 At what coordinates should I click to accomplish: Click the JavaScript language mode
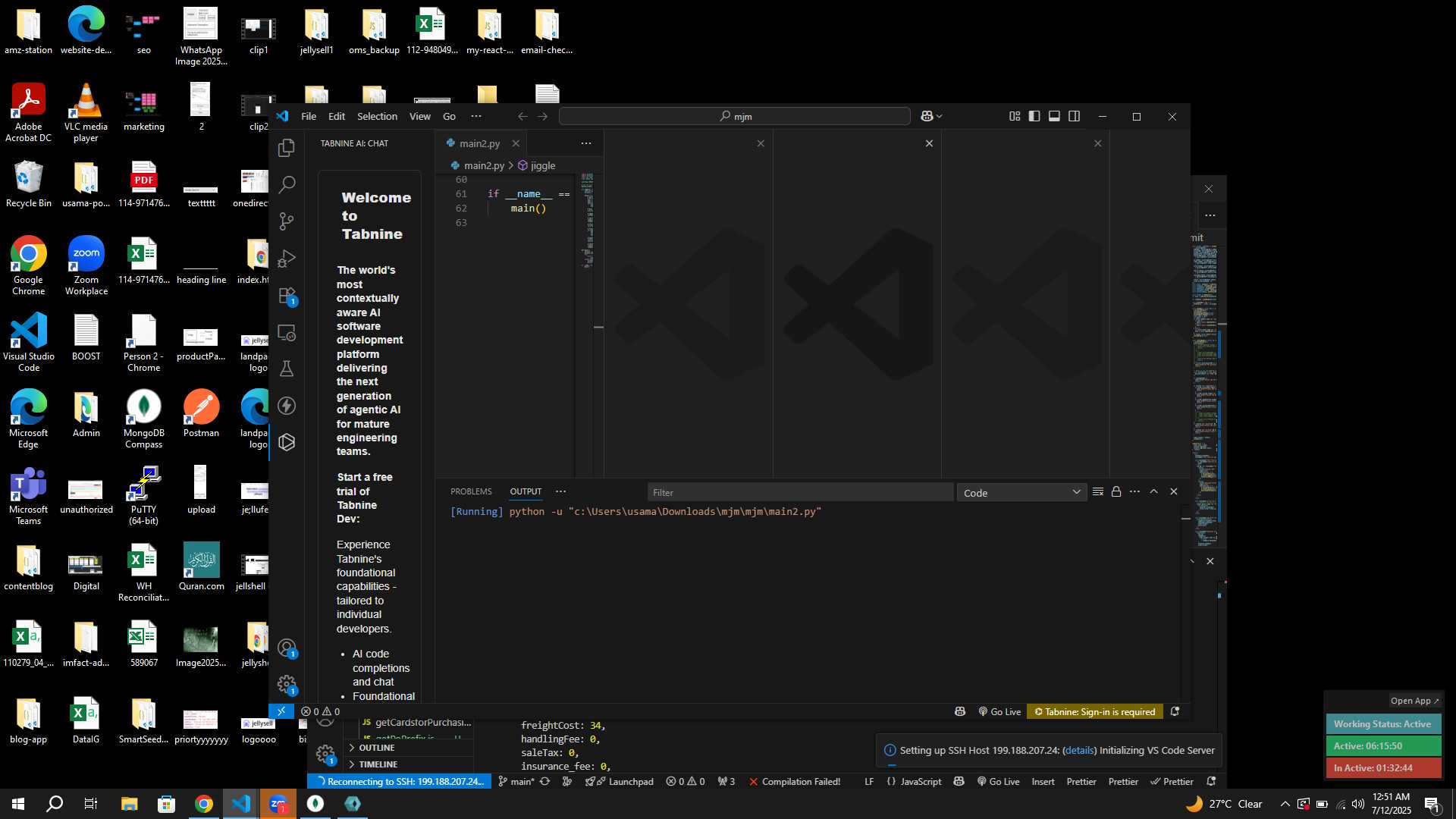pyautogui.click(x=921, y=781)
